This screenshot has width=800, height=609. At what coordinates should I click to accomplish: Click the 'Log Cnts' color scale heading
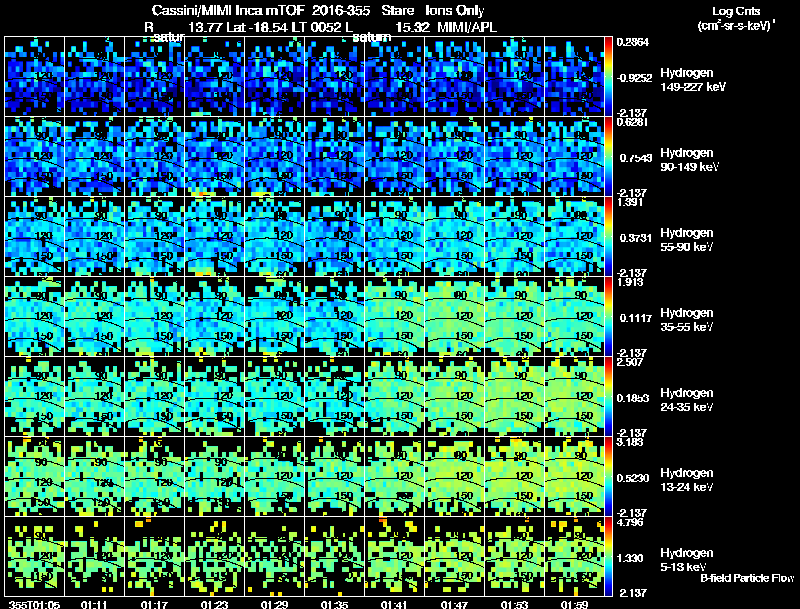(x=736, y=11)
